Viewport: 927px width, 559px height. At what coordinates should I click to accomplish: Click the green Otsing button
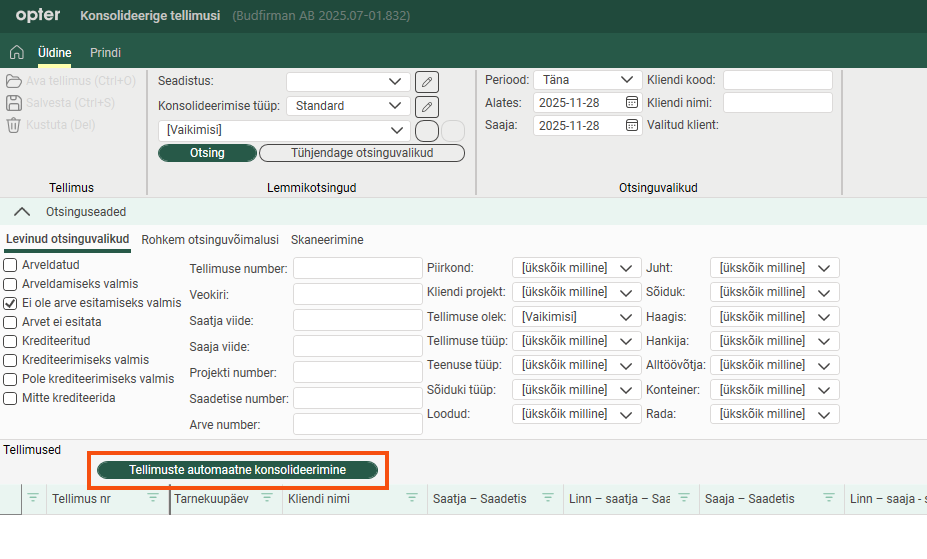[207, 153]
